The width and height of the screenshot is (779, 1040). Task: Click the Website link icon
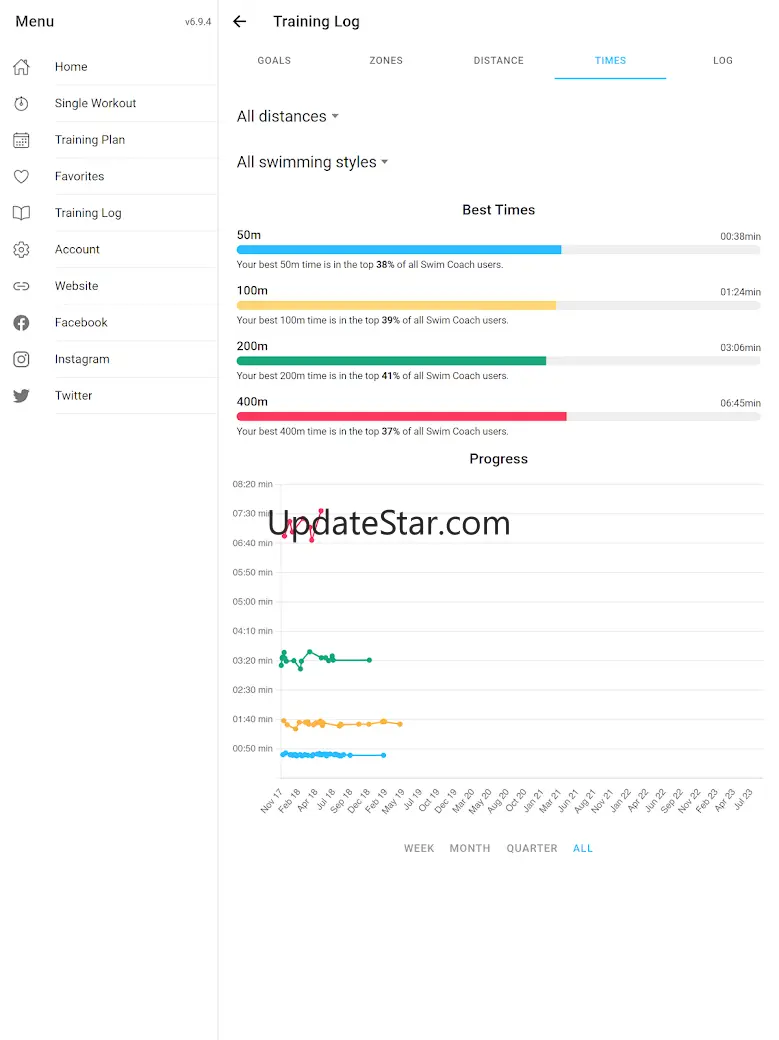(x=21, y=286)
